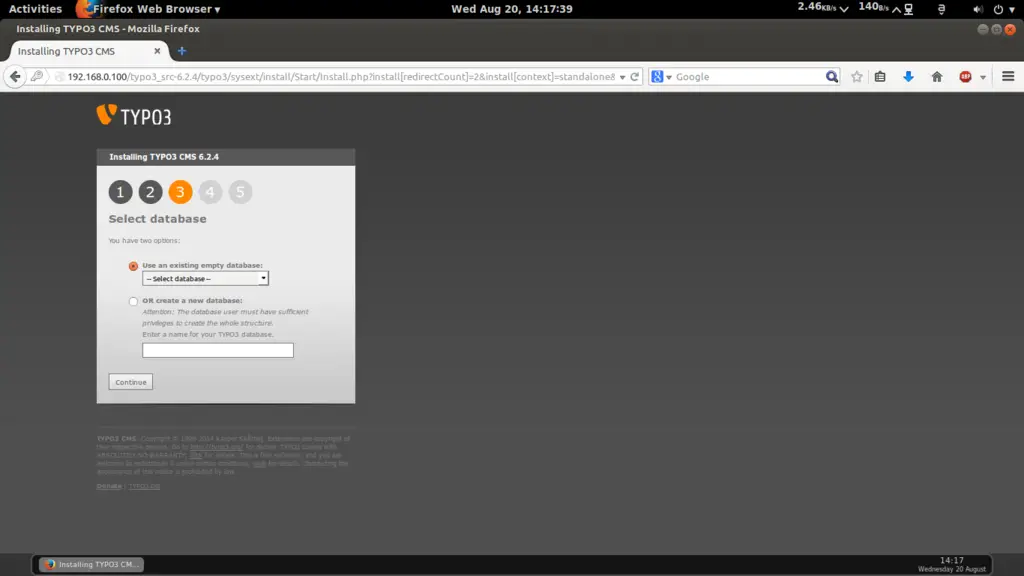Click the wired network icon in the top bar
Viewport: 1024px width, 576px height.
pyautogui.click(x=908, y=9)
